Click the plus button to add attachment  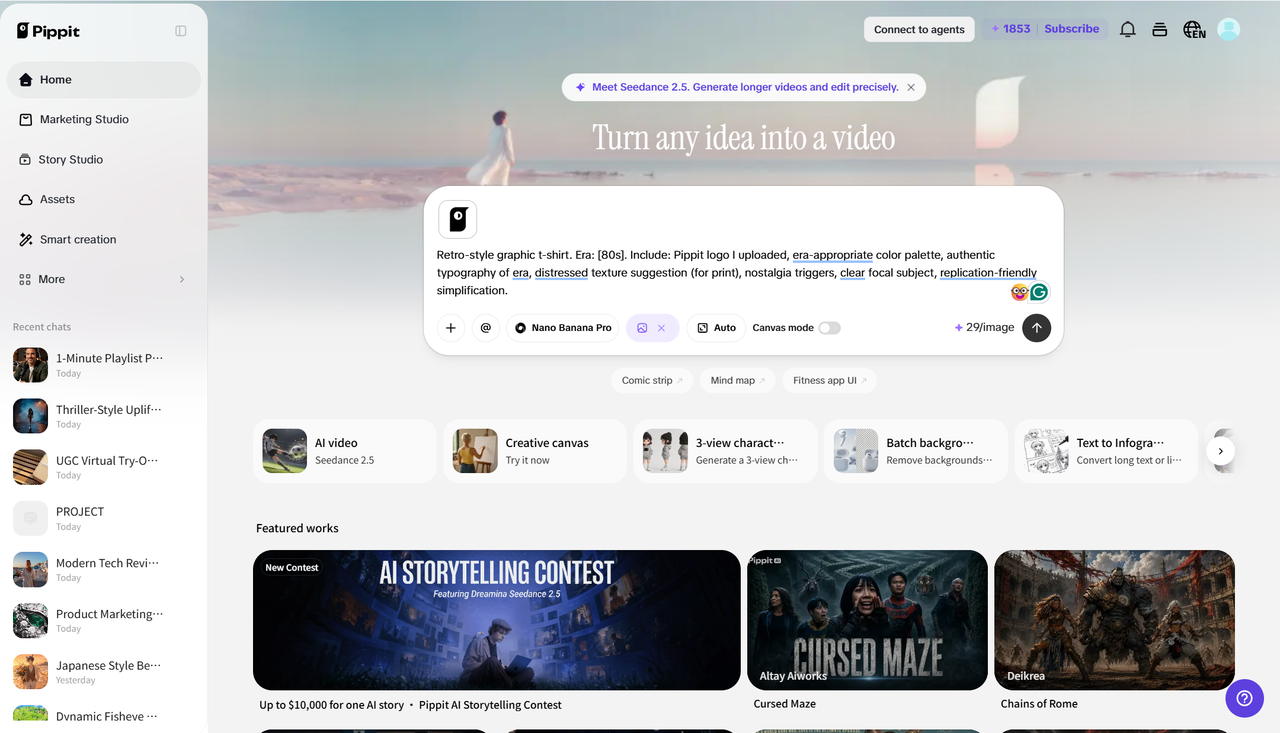tap(451, 328)
